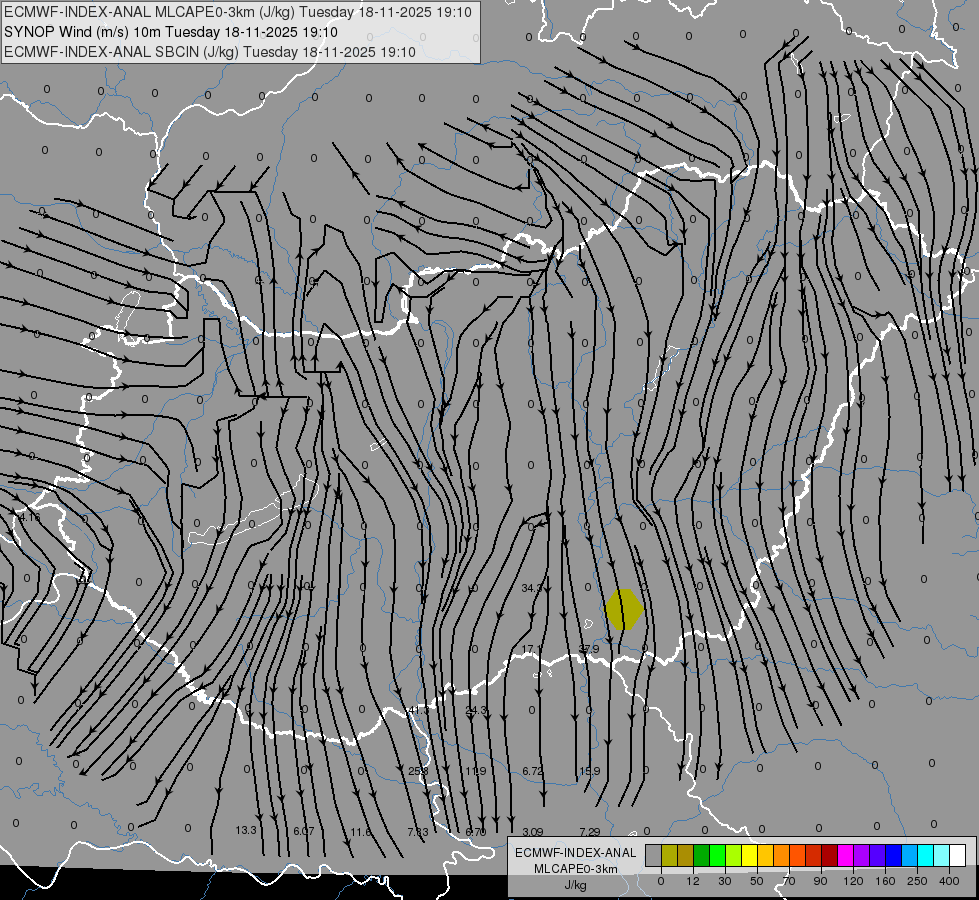Click the 13.3 value on the map
Image resolution: width=979 pixels, height=900 pixels.
click(246, 830)
